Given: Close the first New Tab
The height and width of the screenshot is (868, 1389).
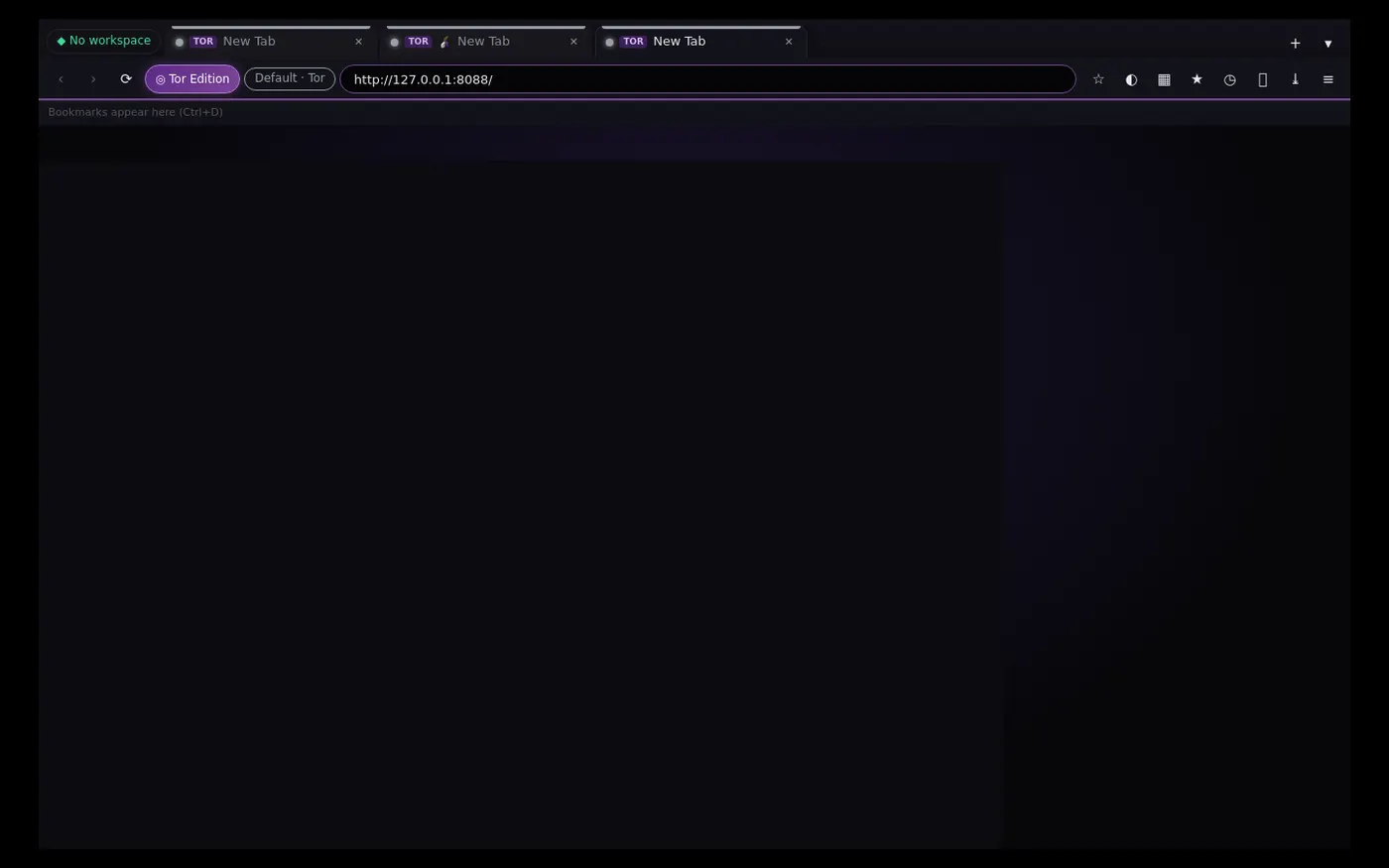Looking at the screenshot, I should [x=358, y=42].
